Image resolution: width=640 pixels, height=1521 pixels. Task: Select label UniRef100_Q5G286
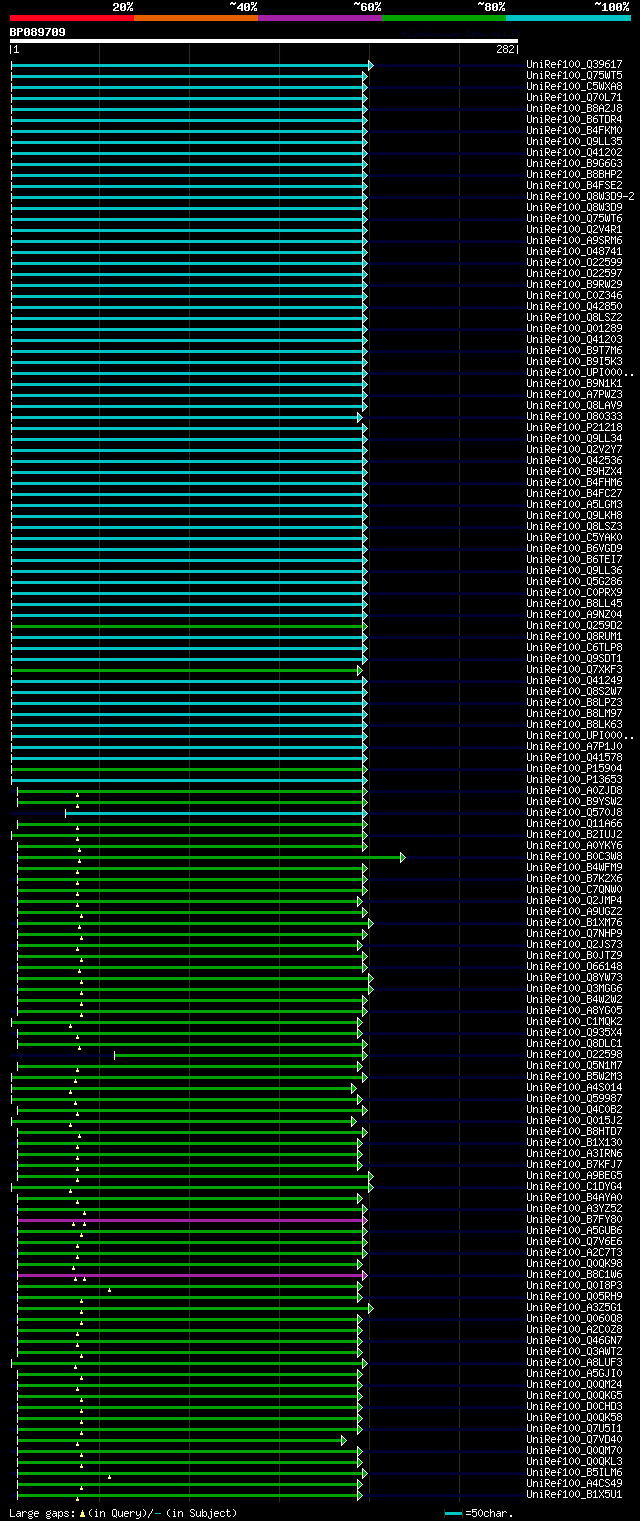574,582
